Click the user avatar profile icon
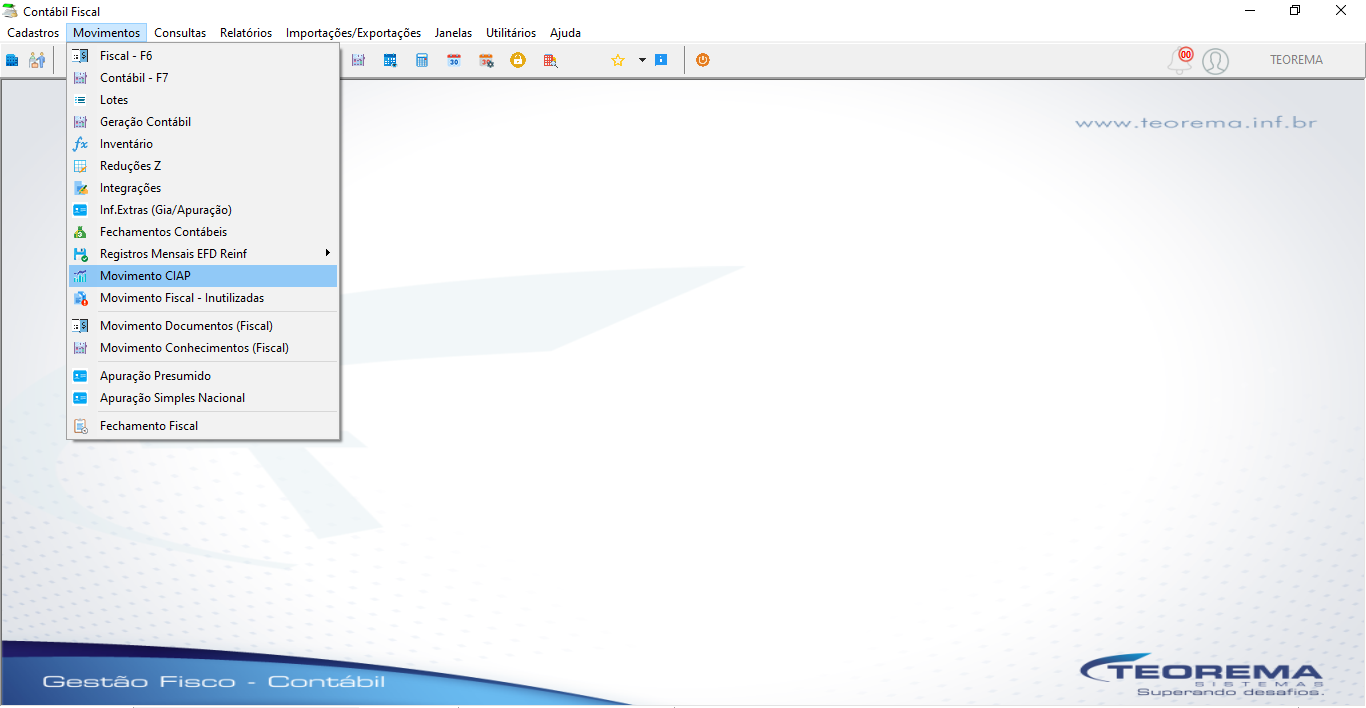The width and height of the screenshot is (1366, 708). click(1215, 61)
